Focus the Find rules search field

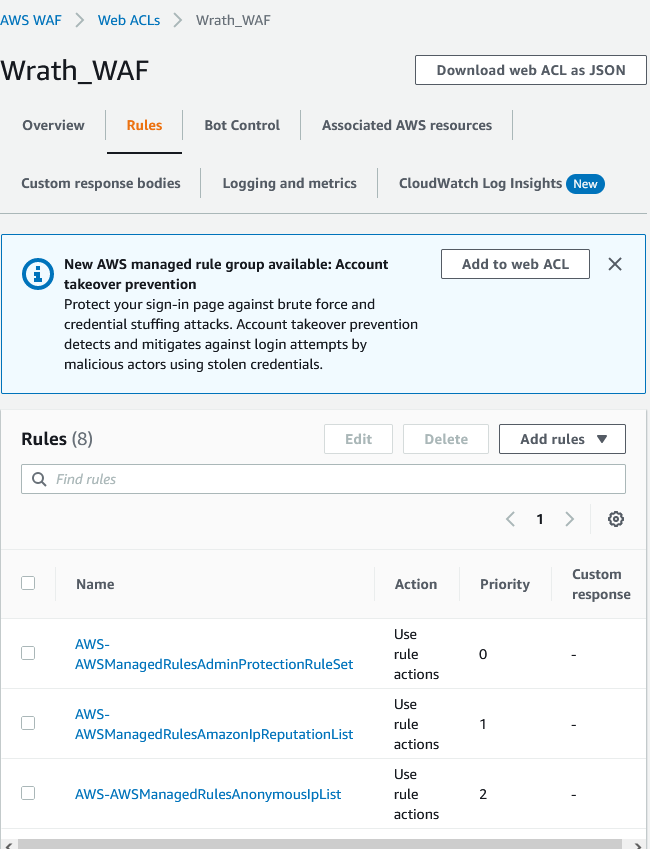coord(330,479)
